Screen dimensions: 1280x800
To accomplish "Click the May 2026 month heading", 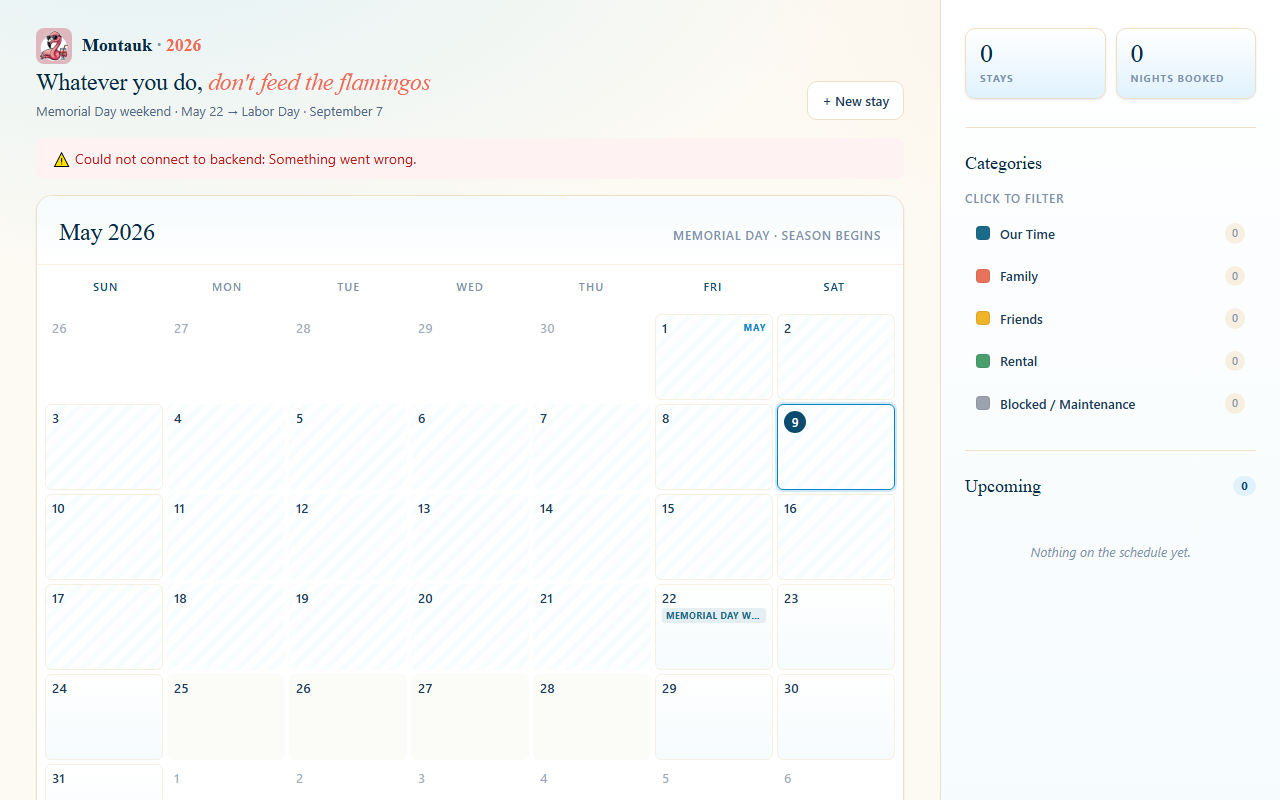I will (107, 232).
